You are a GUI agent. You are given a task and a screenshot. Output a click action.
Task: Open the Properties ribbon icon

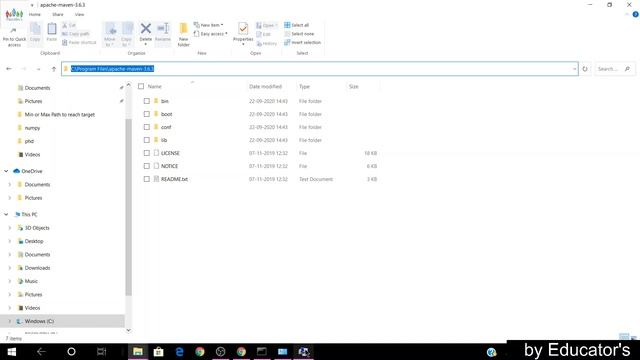243,29
